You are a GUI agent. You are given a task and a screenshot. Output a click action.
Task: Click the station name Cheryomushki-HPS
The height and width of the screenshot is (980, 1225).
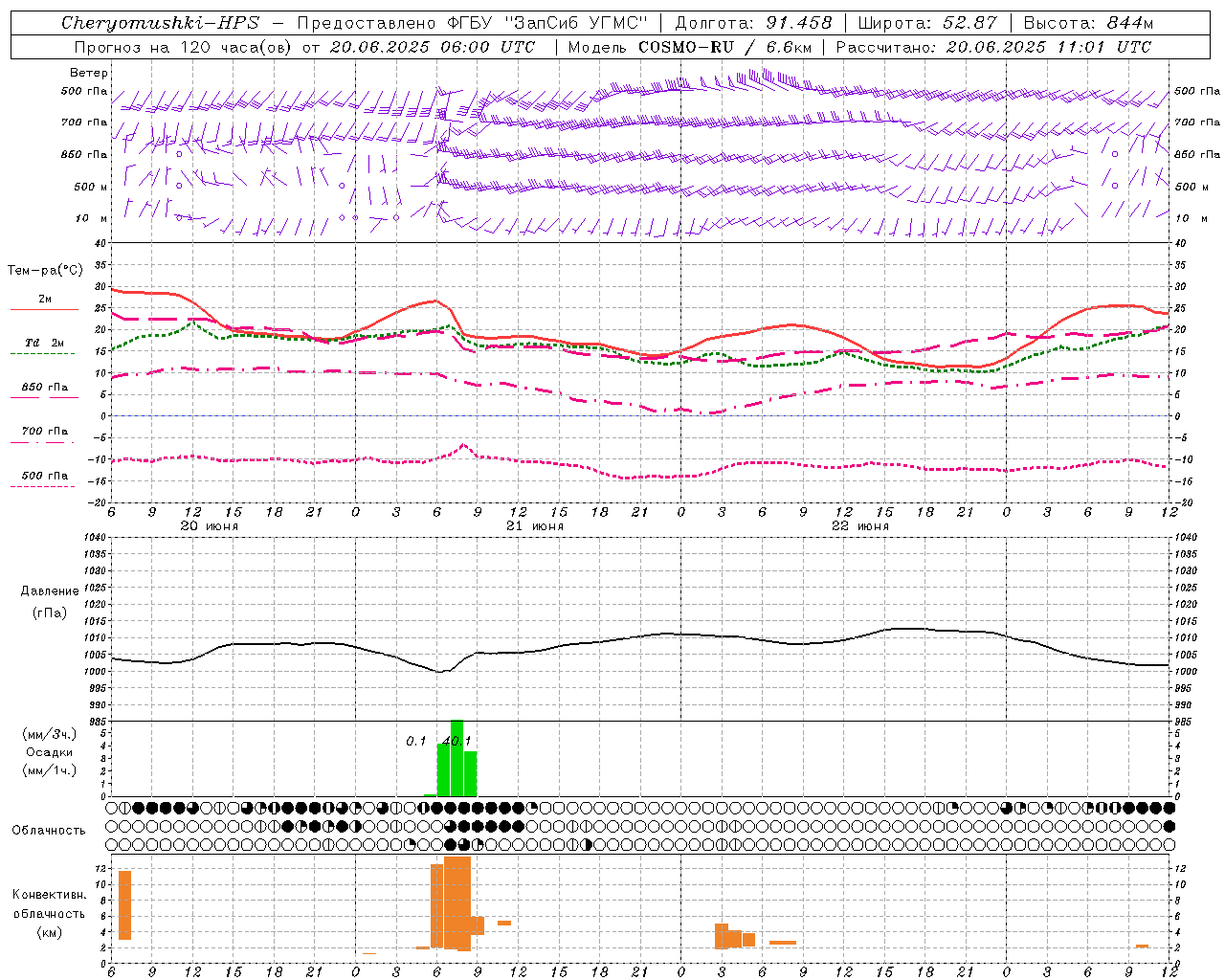[x=160, y=23]
